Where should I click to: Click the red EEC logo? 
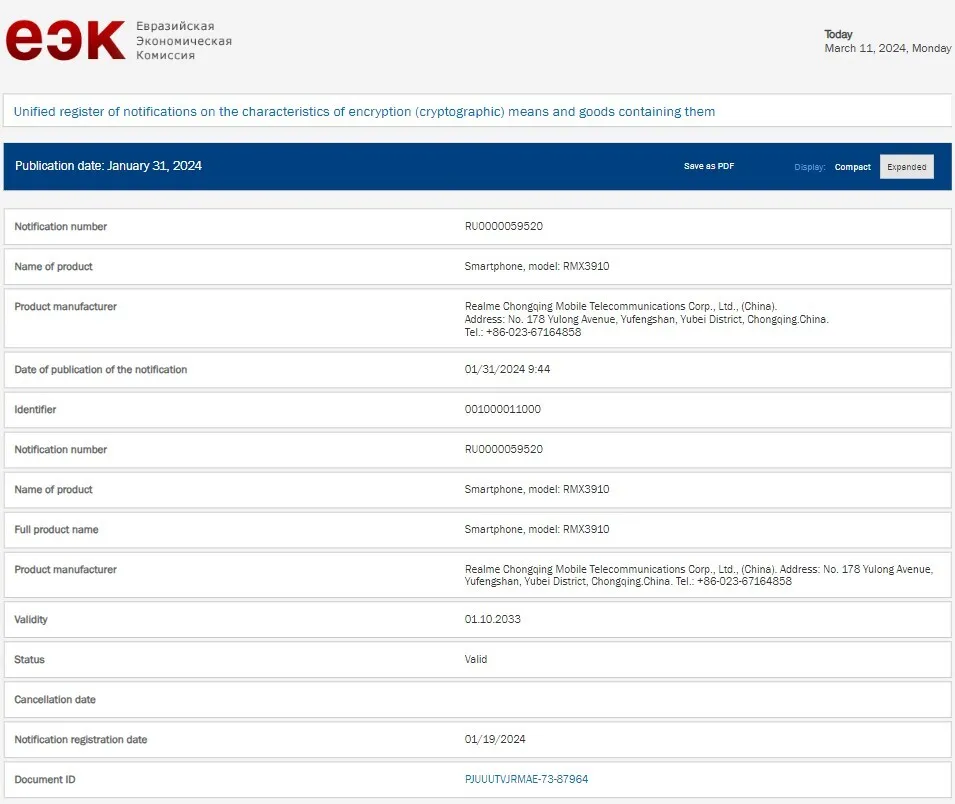[65, 41]
